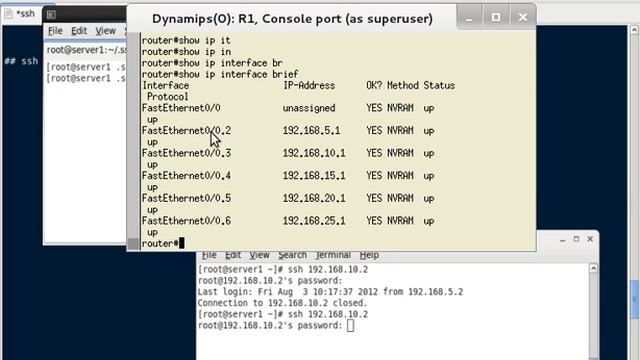Click scroll-up arrow of editor window scrollbar
Image resolution: width=640 pixels, height=360 pixels.
634,30
